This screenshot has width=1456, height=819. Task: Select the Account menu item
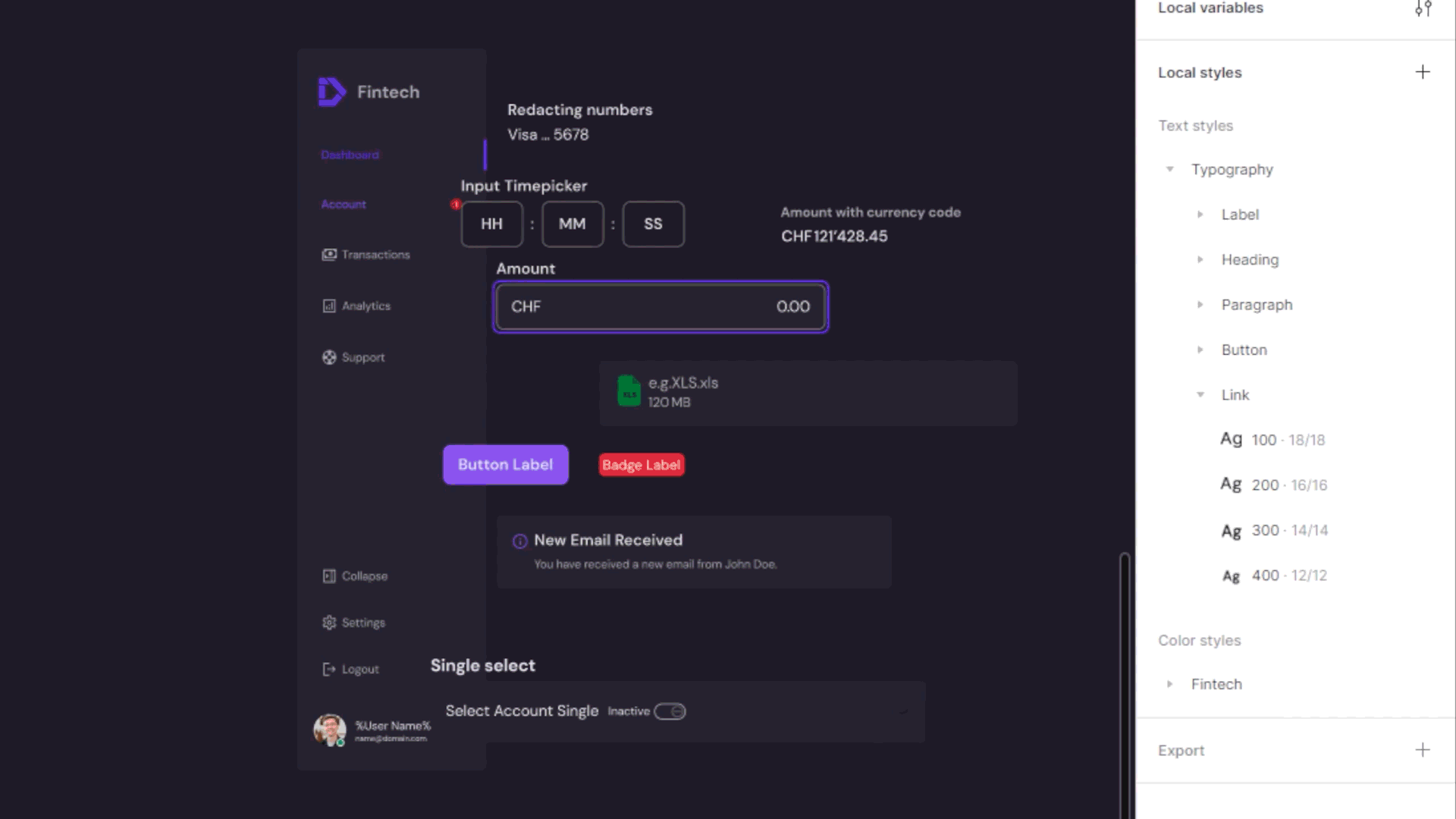click(x=344, y=203)
